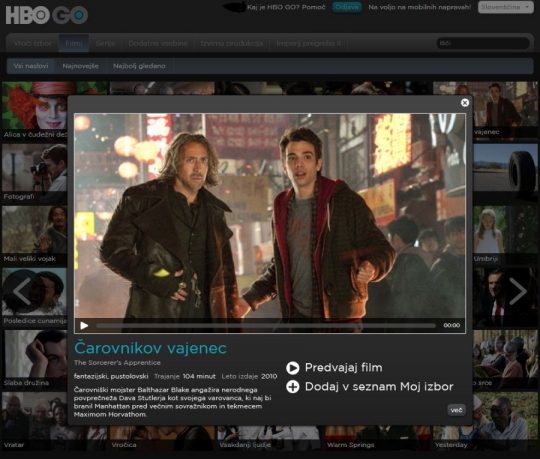This screenshot has height=459, width=540.
Task: Click the video progress bar
Action: coord(266,325)
